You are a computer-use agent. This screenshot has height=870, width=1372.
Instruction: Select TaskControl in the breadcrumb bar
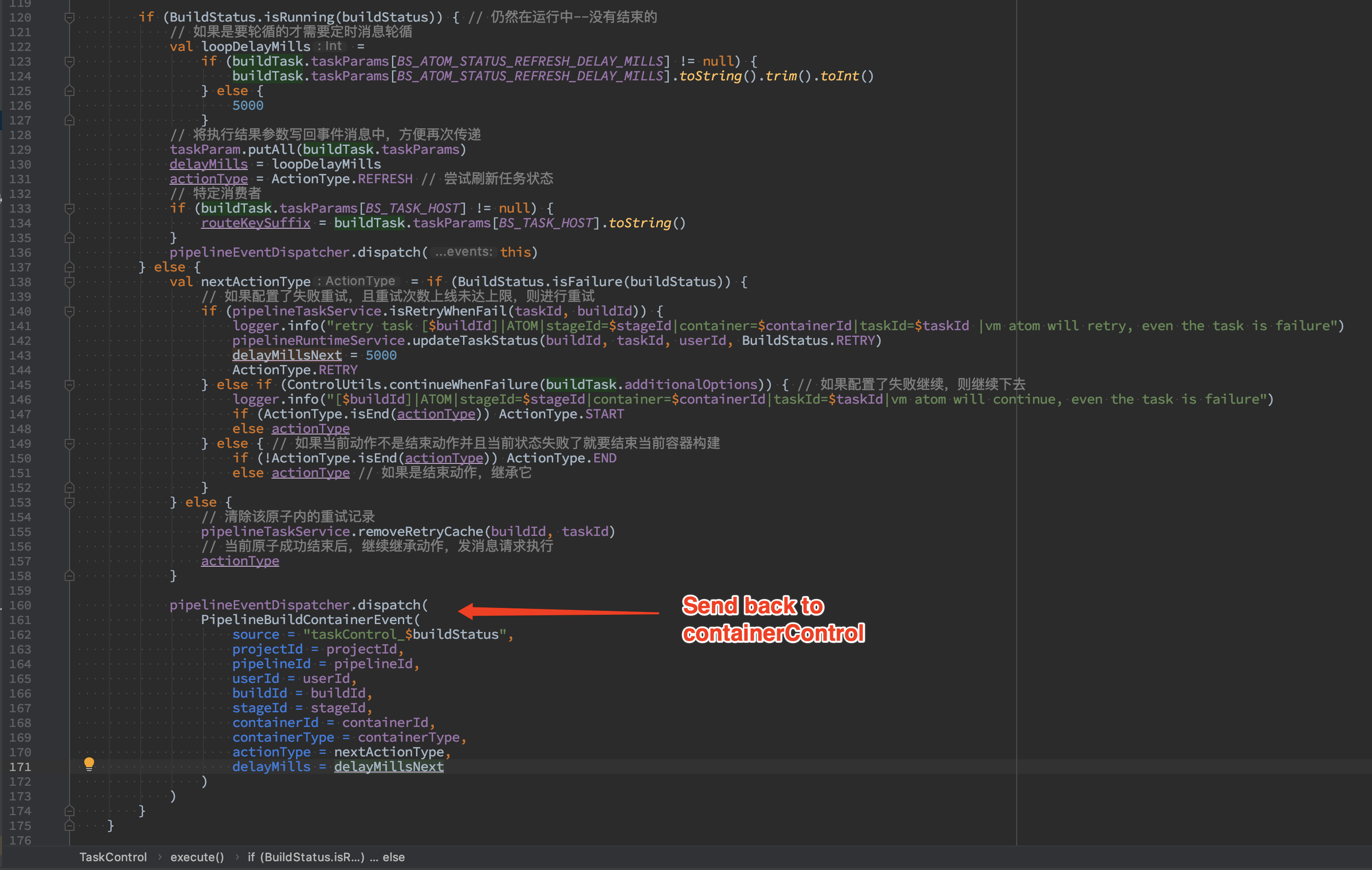click(113, 856)
